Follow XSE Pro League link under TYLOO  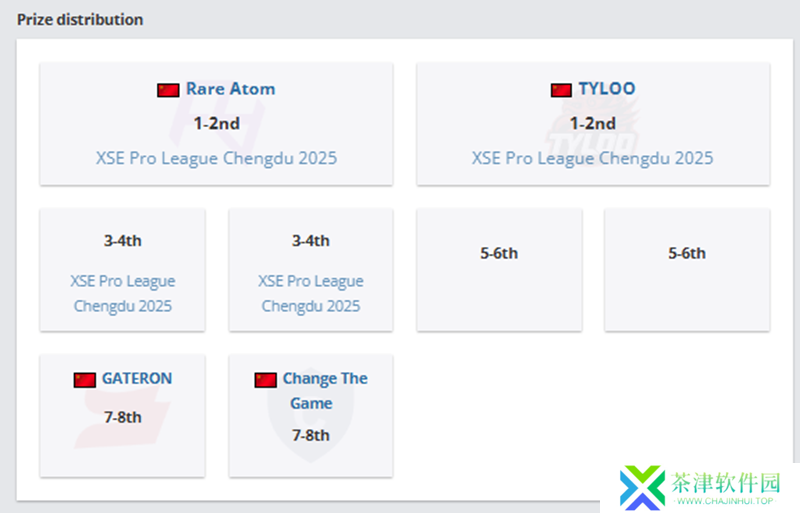592,158
